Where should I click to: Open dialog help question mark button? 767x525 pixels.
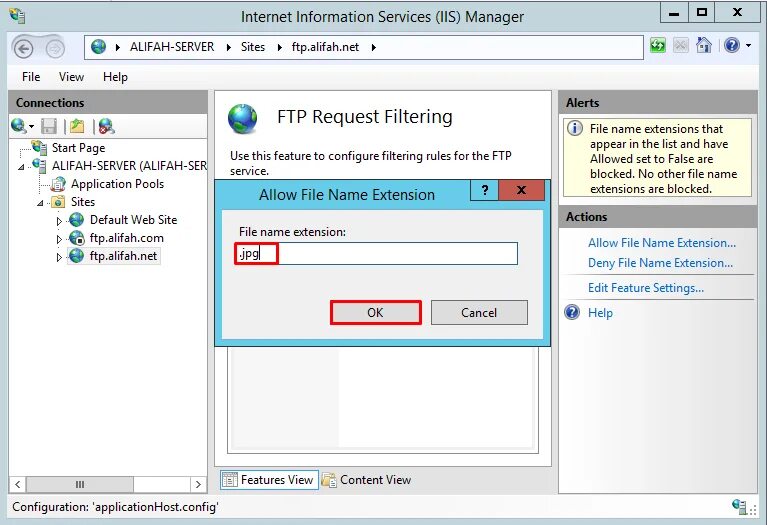click(x=484, y=190)
